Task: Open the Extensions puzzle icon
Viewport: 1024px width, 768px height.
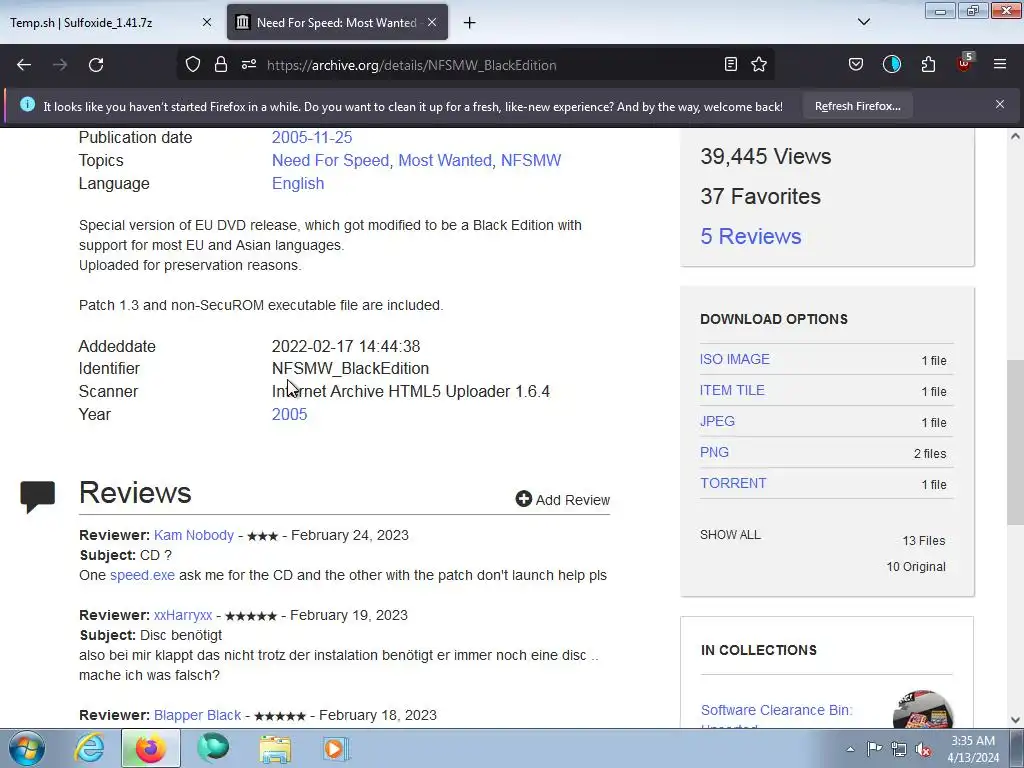Action: click(928, 65)
